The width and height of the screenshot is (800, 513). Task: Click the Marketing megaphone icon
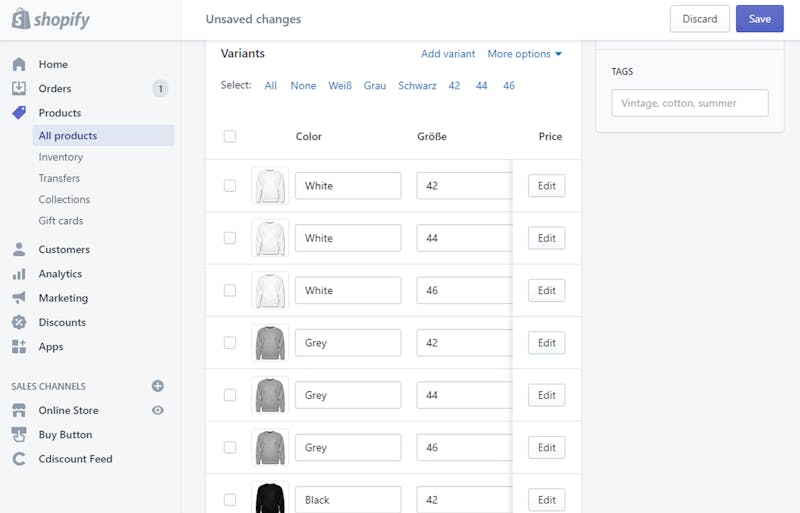pos(19,298)
